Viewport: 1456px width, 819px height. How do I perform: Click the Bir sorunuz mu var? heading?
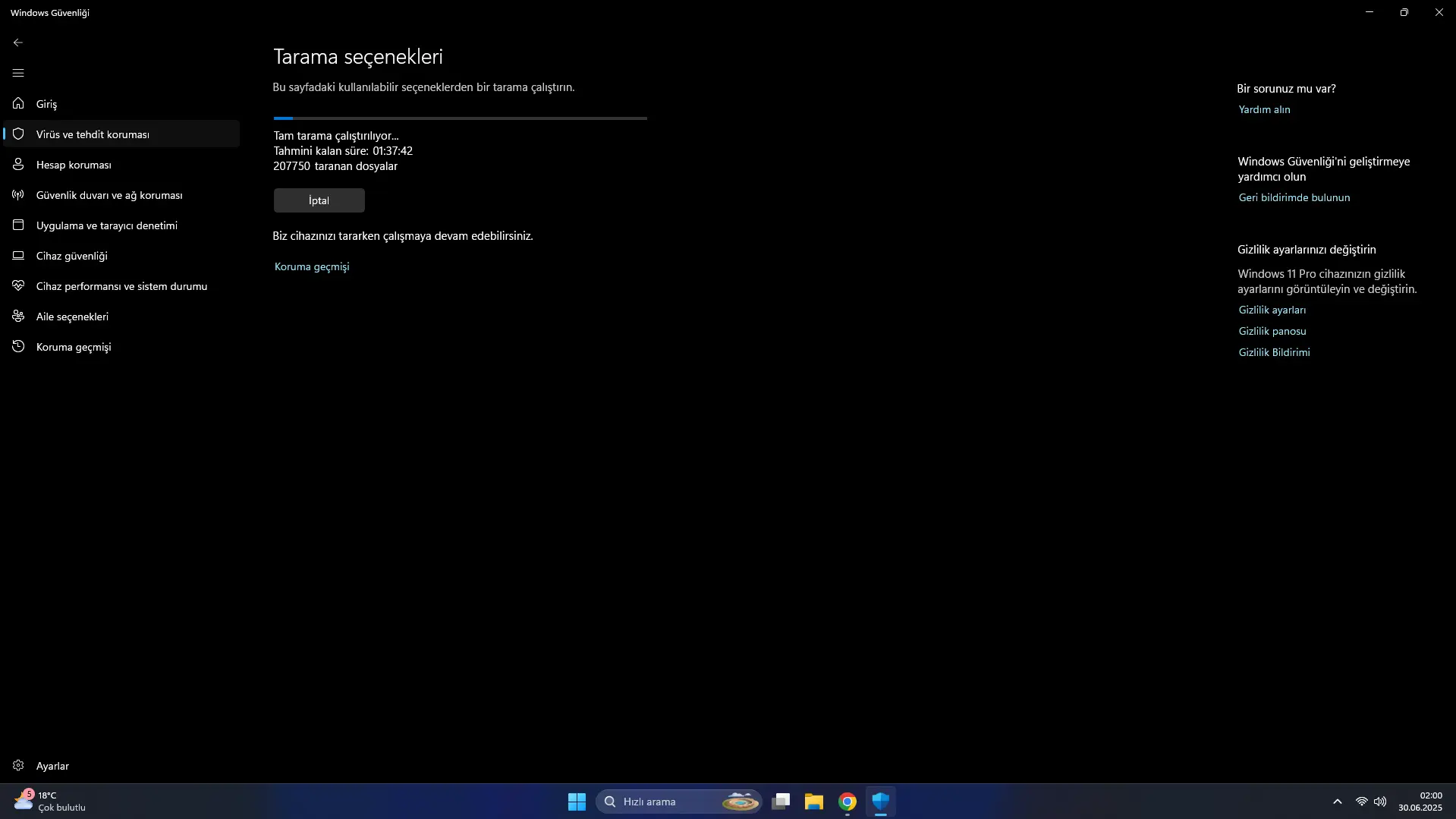pyautogui.click(x=1286, y=89)
